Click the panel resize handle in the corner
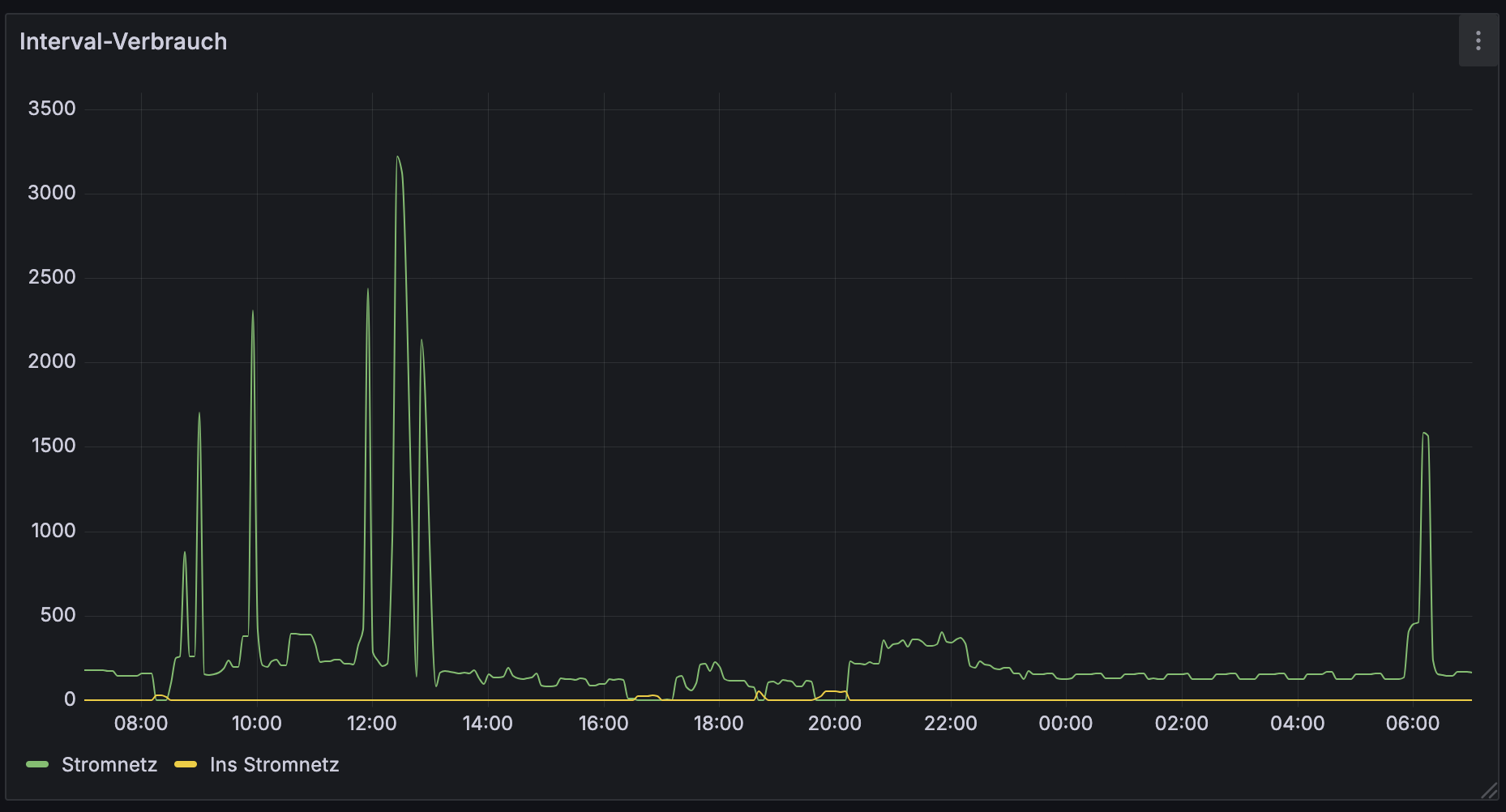This screenshot has height=812, width=1506. tap(1489, 790)
